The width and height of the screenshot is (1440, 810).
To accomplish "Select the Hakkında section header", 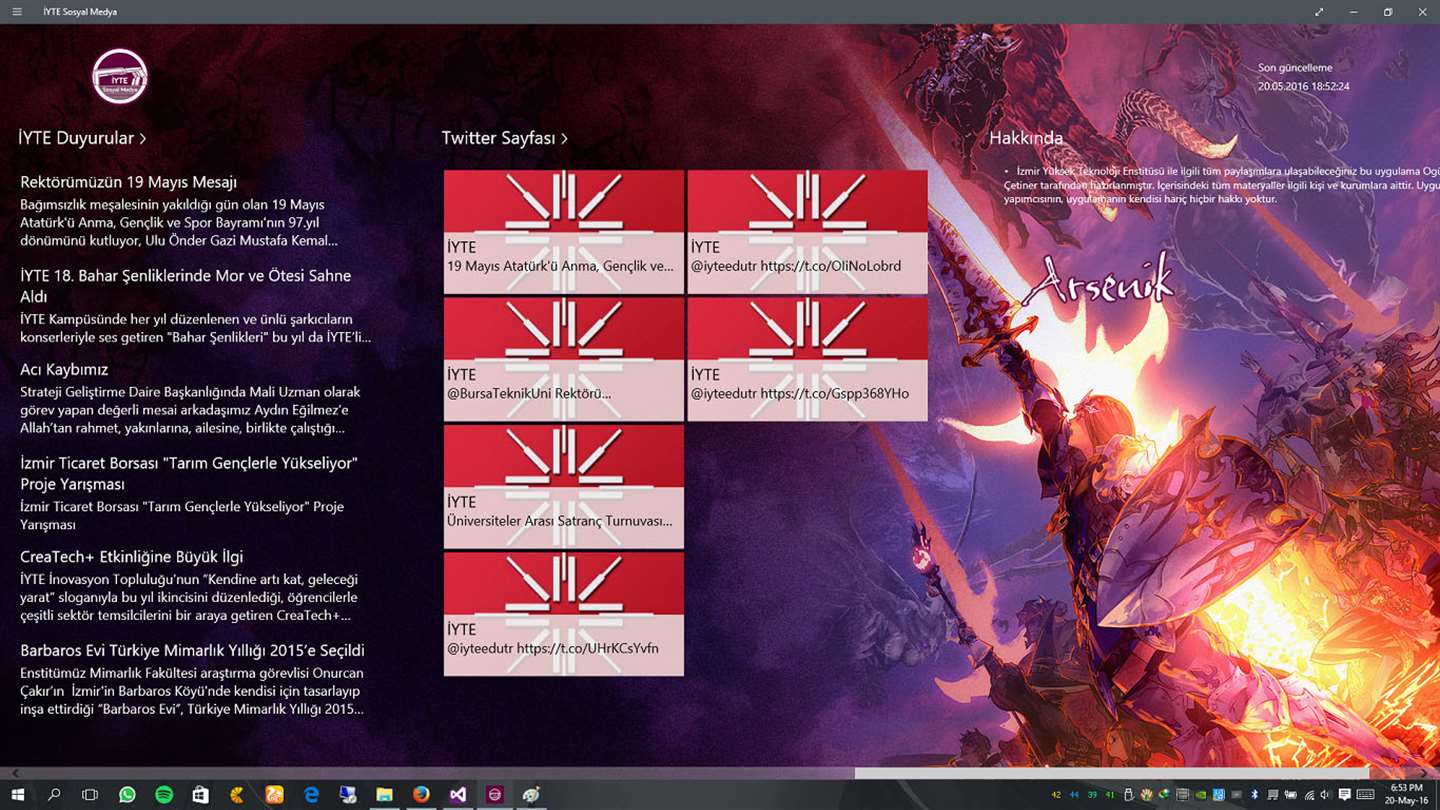I will coord(1026,138).
